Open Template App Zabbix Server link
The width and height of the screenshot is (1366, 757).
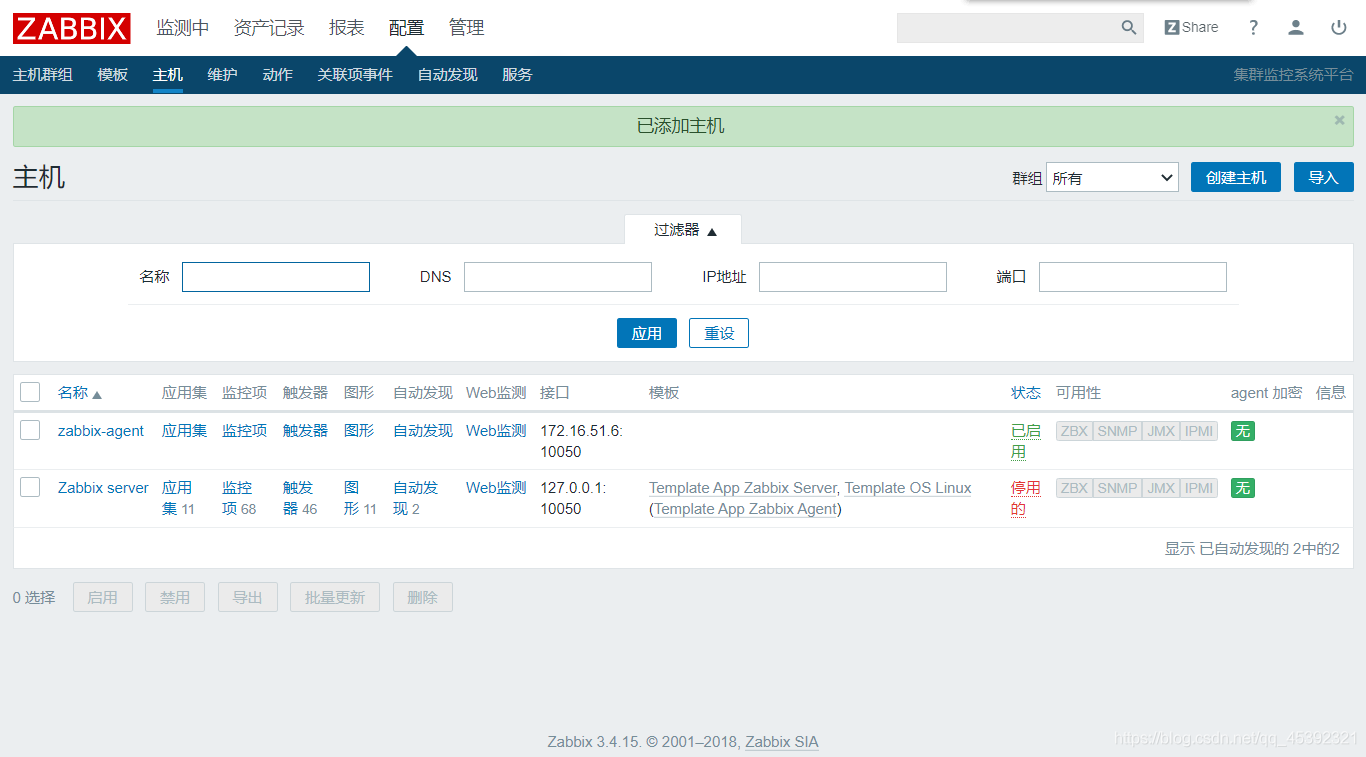[743, 488]
